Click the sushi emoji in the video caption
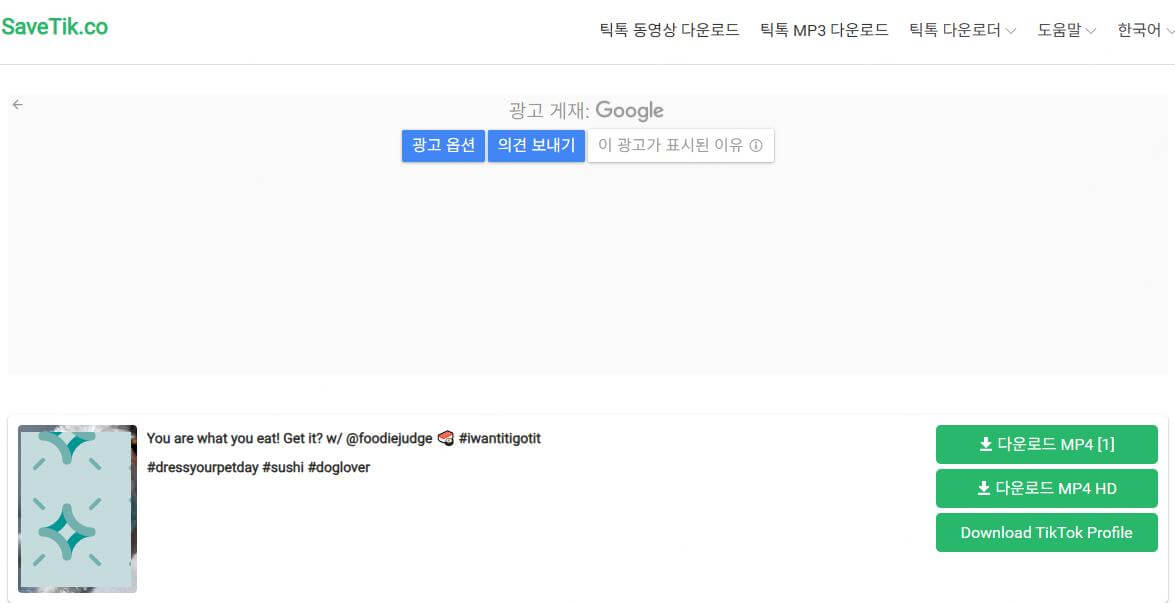 [x=446, y=439]
